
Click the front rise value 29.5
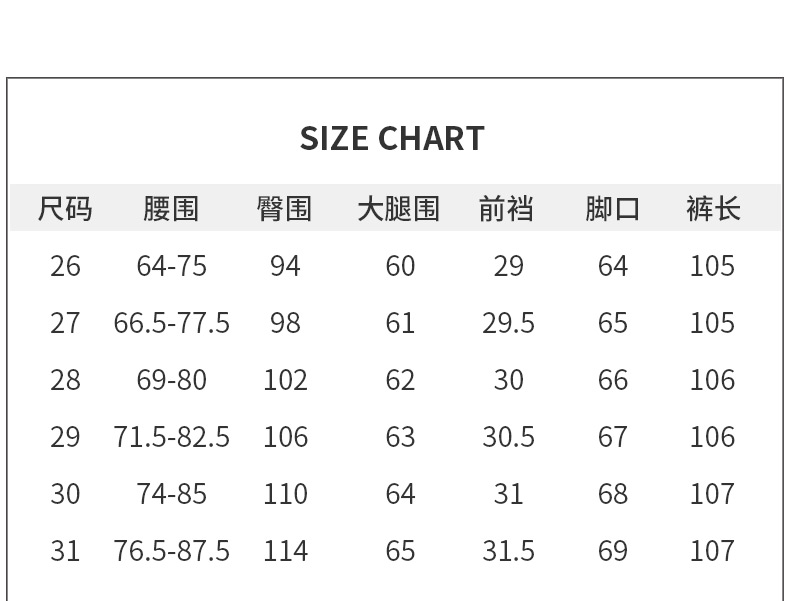[x=508, y=323]
